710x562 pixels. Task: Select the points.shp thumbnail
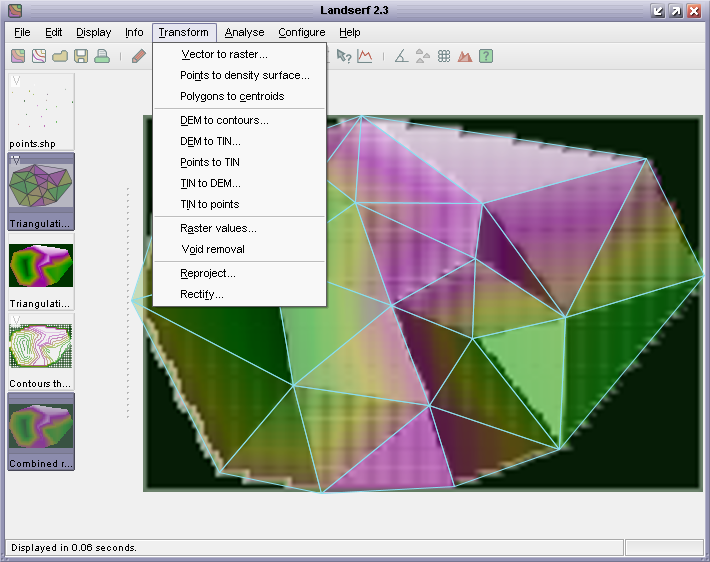coord(41,106)
